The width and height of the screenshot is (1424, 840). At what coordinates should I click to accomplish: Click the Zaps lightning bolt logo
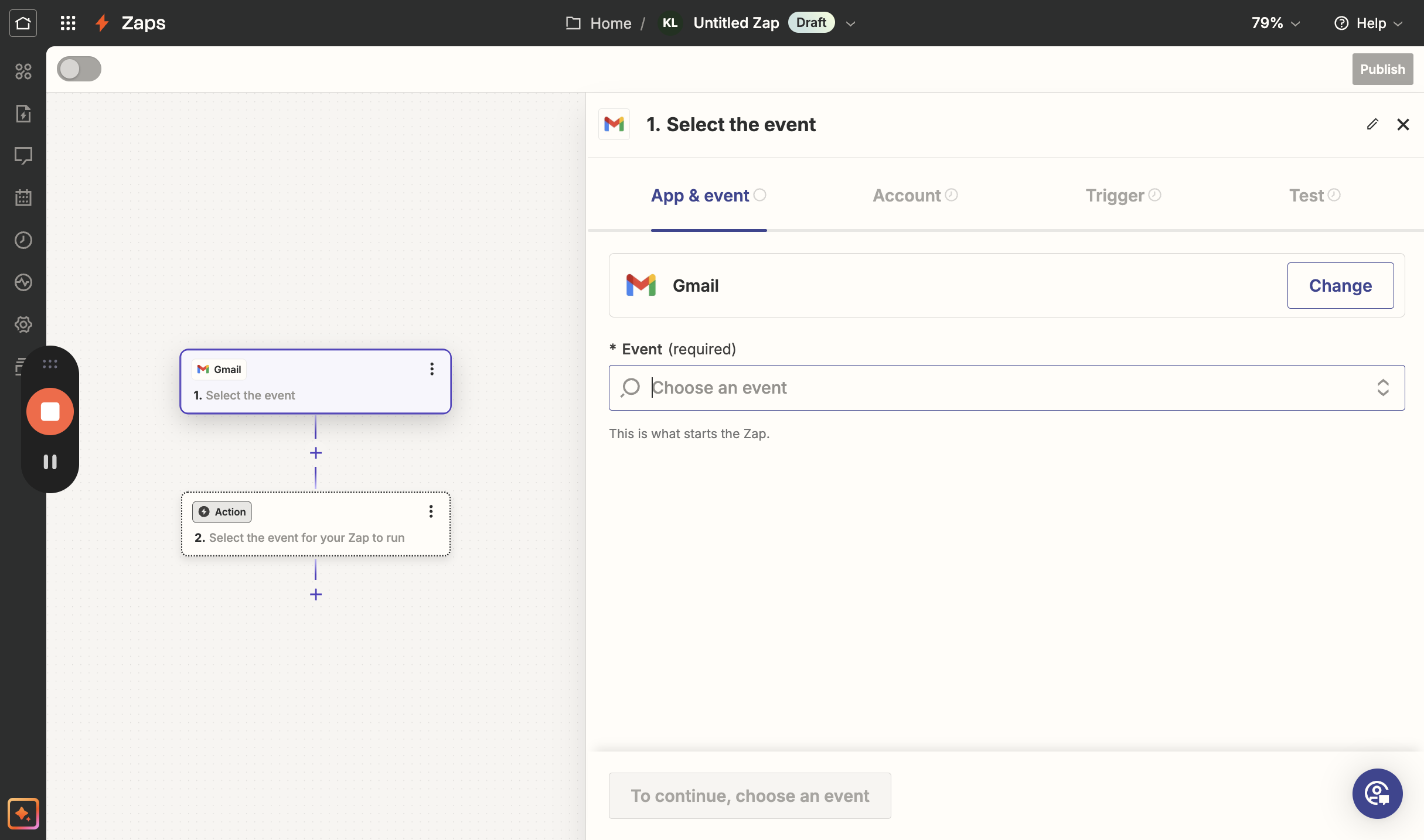pos(103,23)
